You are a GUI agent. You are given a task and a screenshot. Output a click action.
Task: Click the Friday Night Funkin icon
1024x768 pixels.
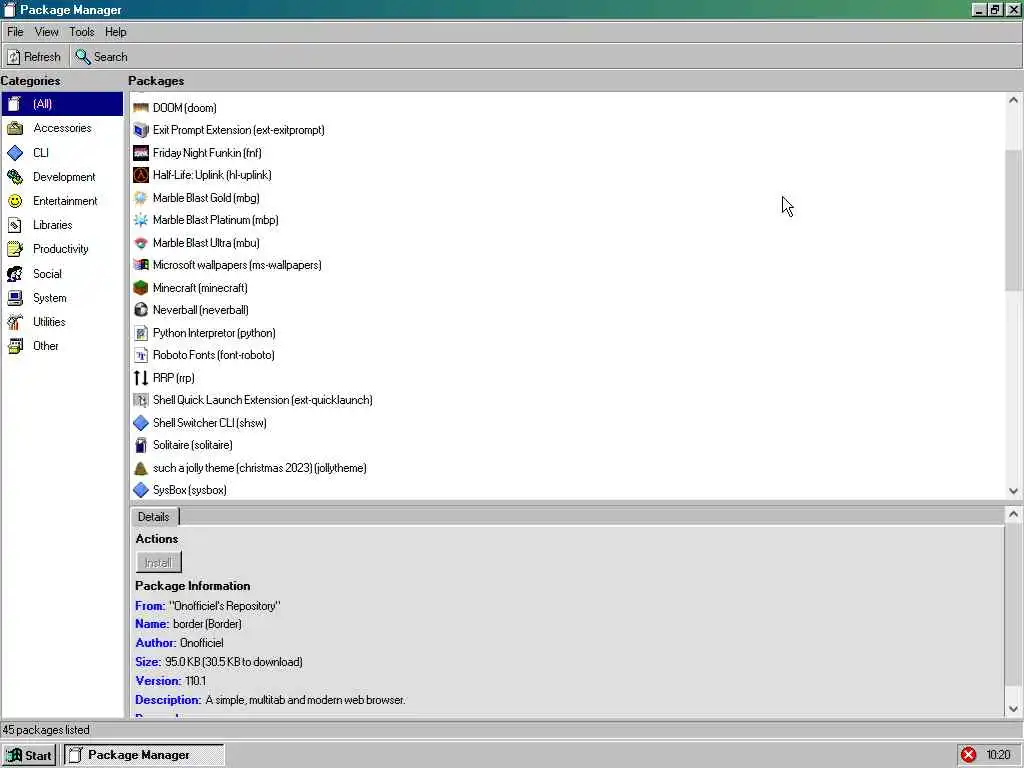coord(141,153)
